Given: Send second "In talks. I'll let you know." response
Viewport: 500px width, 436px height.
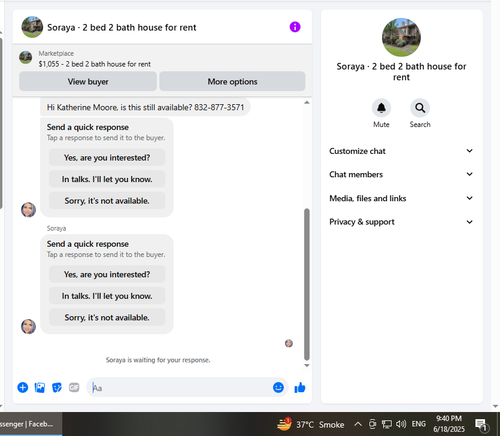Looking at the screenshot, I should point(107,296).
